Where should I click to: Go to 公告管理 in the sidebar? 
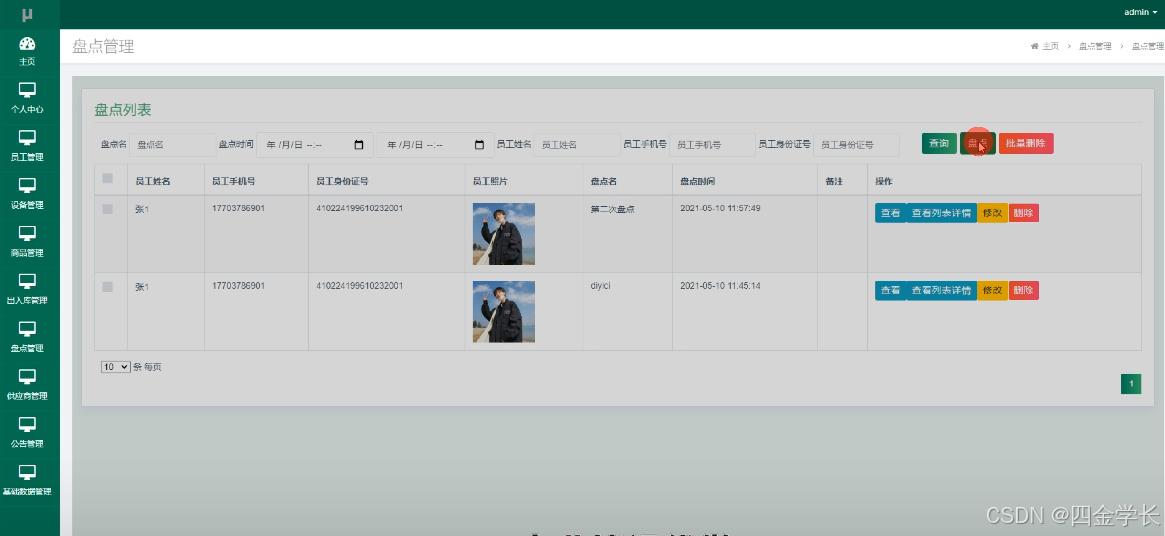(27, 433)
